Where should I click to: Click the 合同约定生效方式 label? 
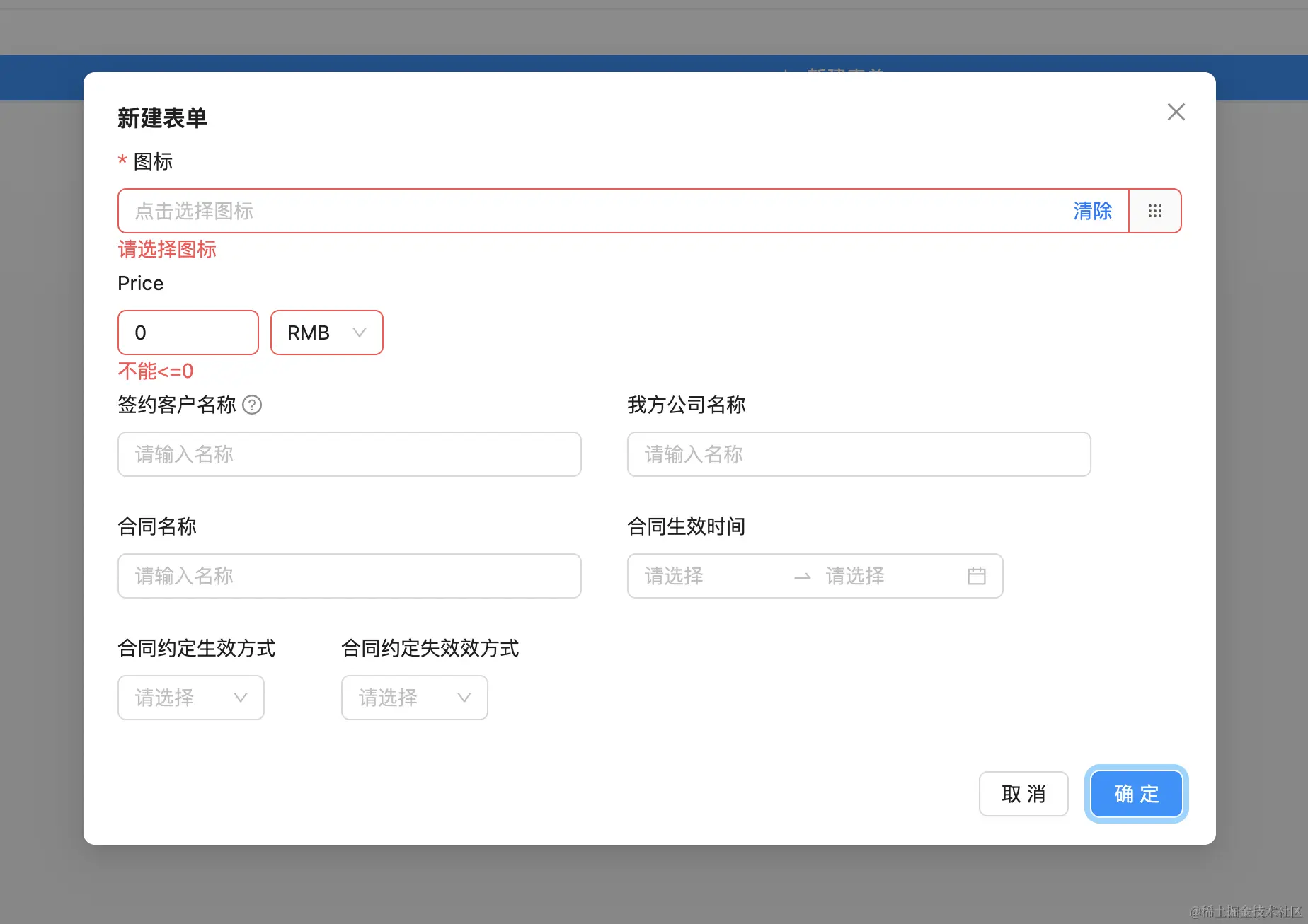pyautogui.click(x=197, y=648)
